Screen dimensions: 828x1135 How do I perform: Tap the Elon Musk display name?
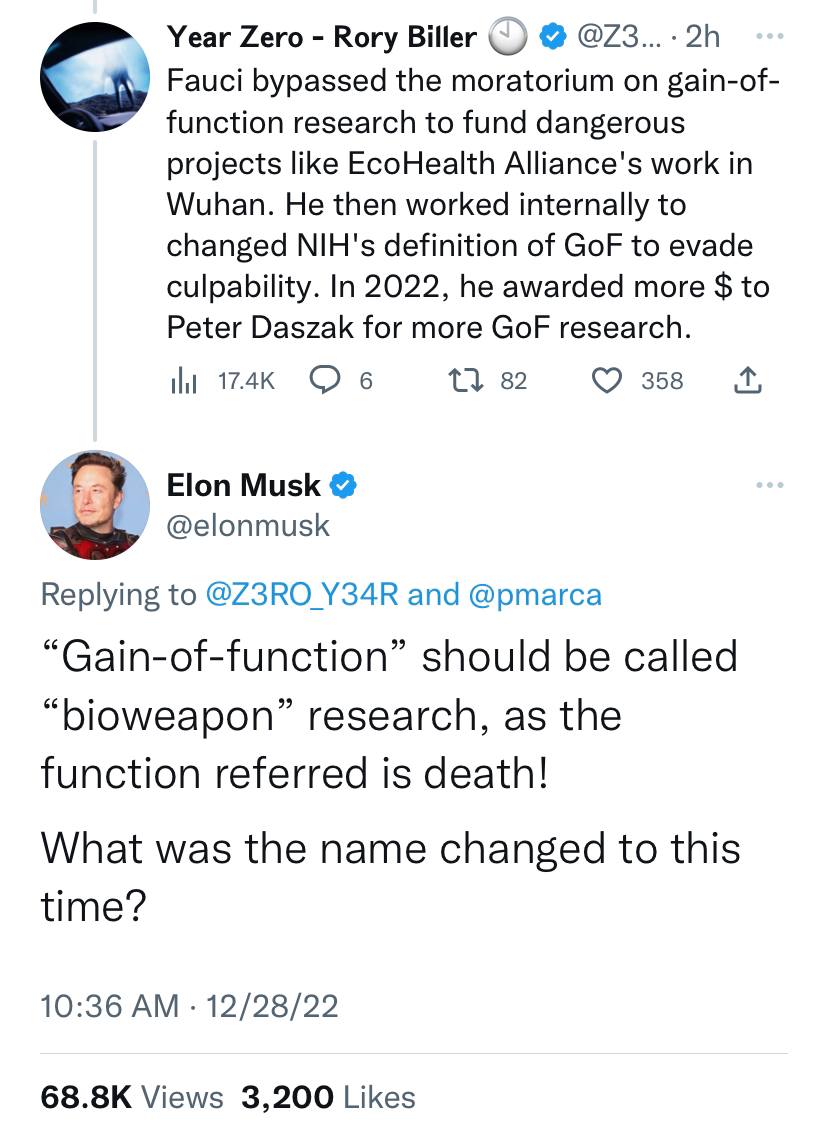click(243, 486)
